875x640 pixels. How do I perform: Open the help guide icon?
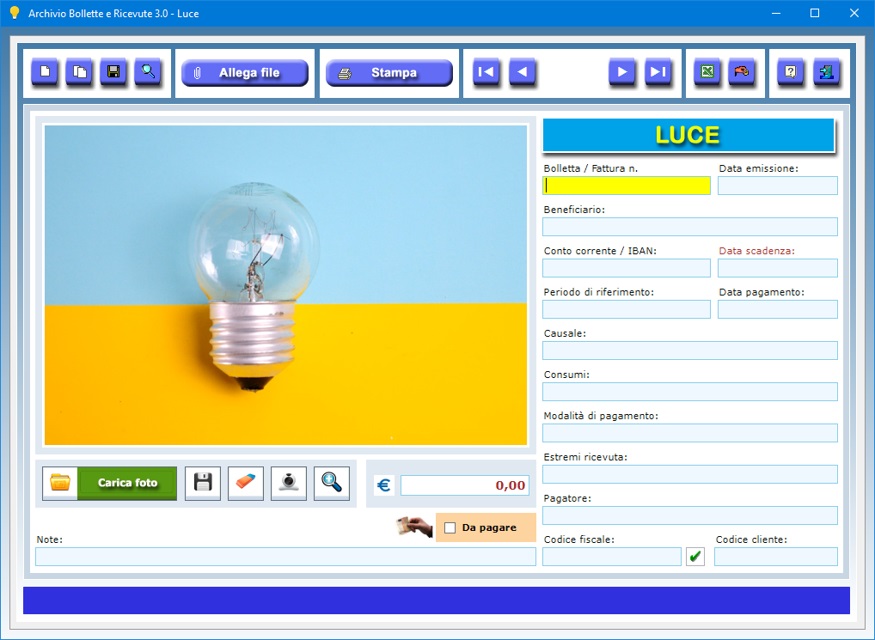coord(791,72)
